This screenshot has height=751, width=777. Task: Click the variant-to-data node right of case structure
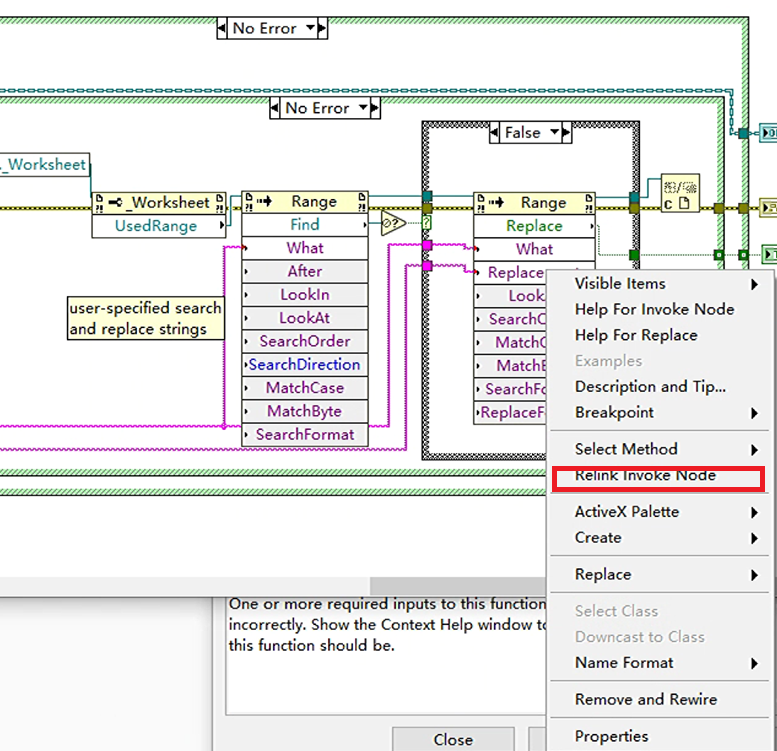[680, 193]
